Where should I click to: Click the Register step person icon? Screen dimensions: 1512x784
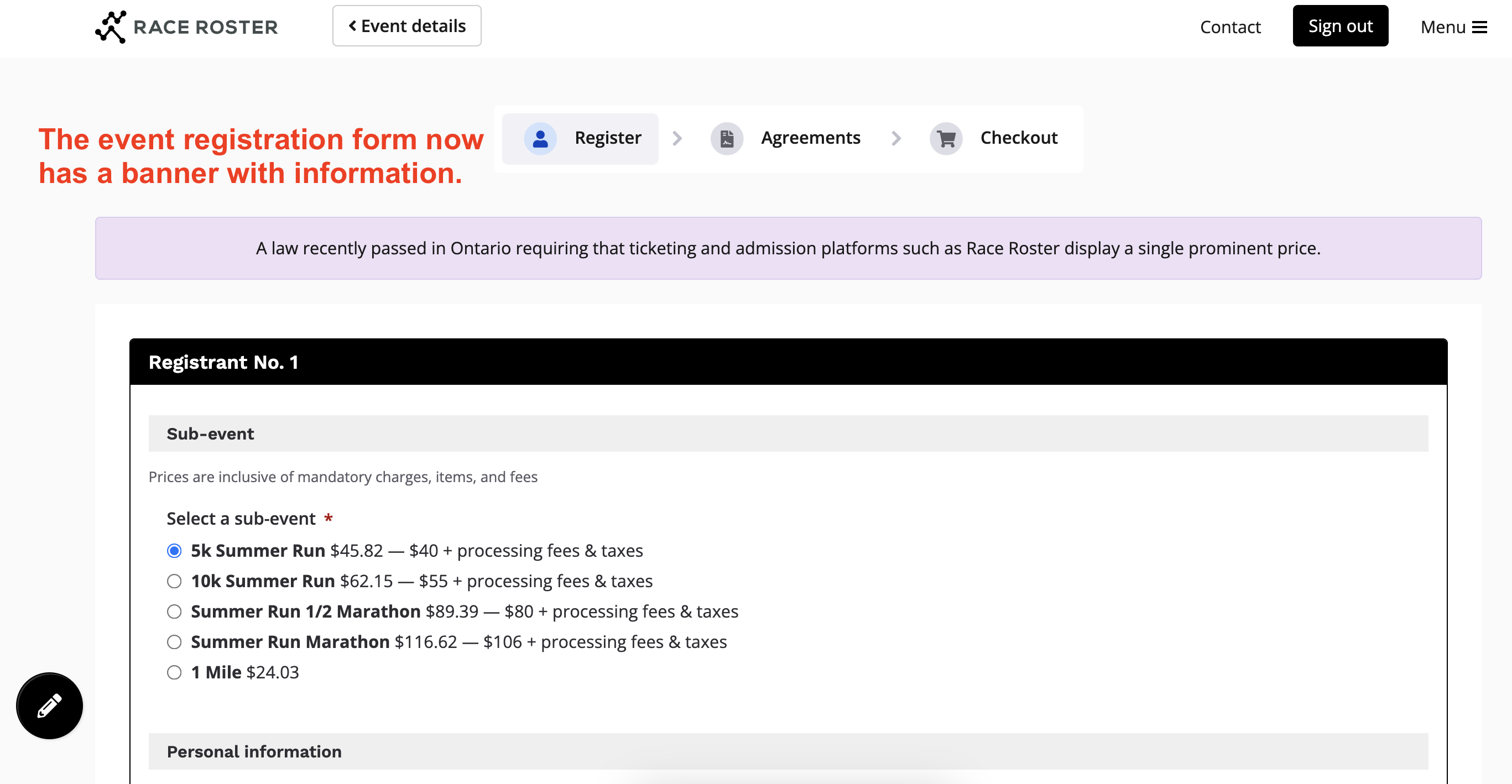coord(539,138)
